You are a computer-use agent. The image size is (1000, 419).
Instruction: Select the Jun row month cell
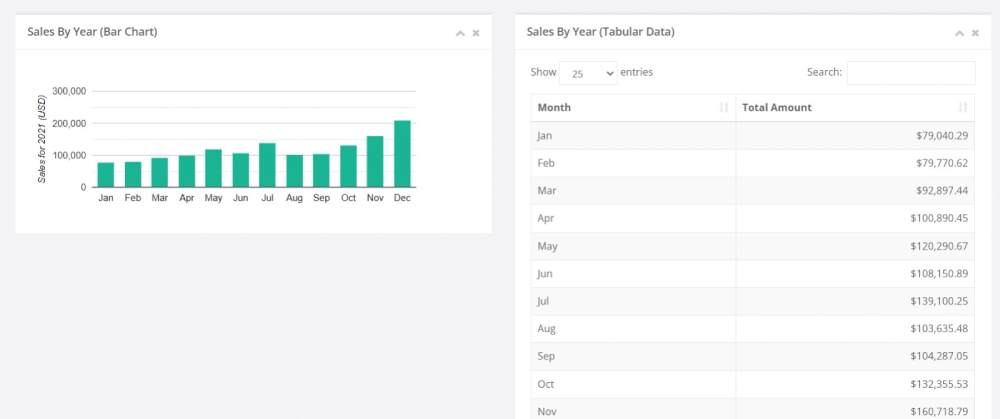[x=633, y=274]
